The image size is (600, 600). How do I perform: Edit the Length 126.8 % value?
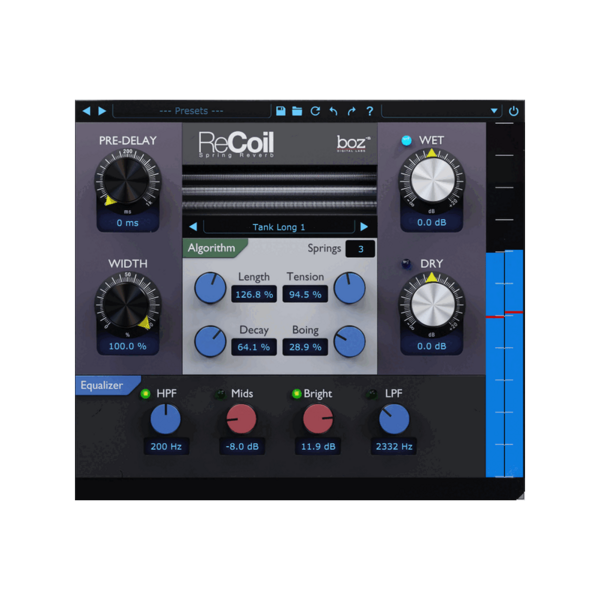(254, 294)
